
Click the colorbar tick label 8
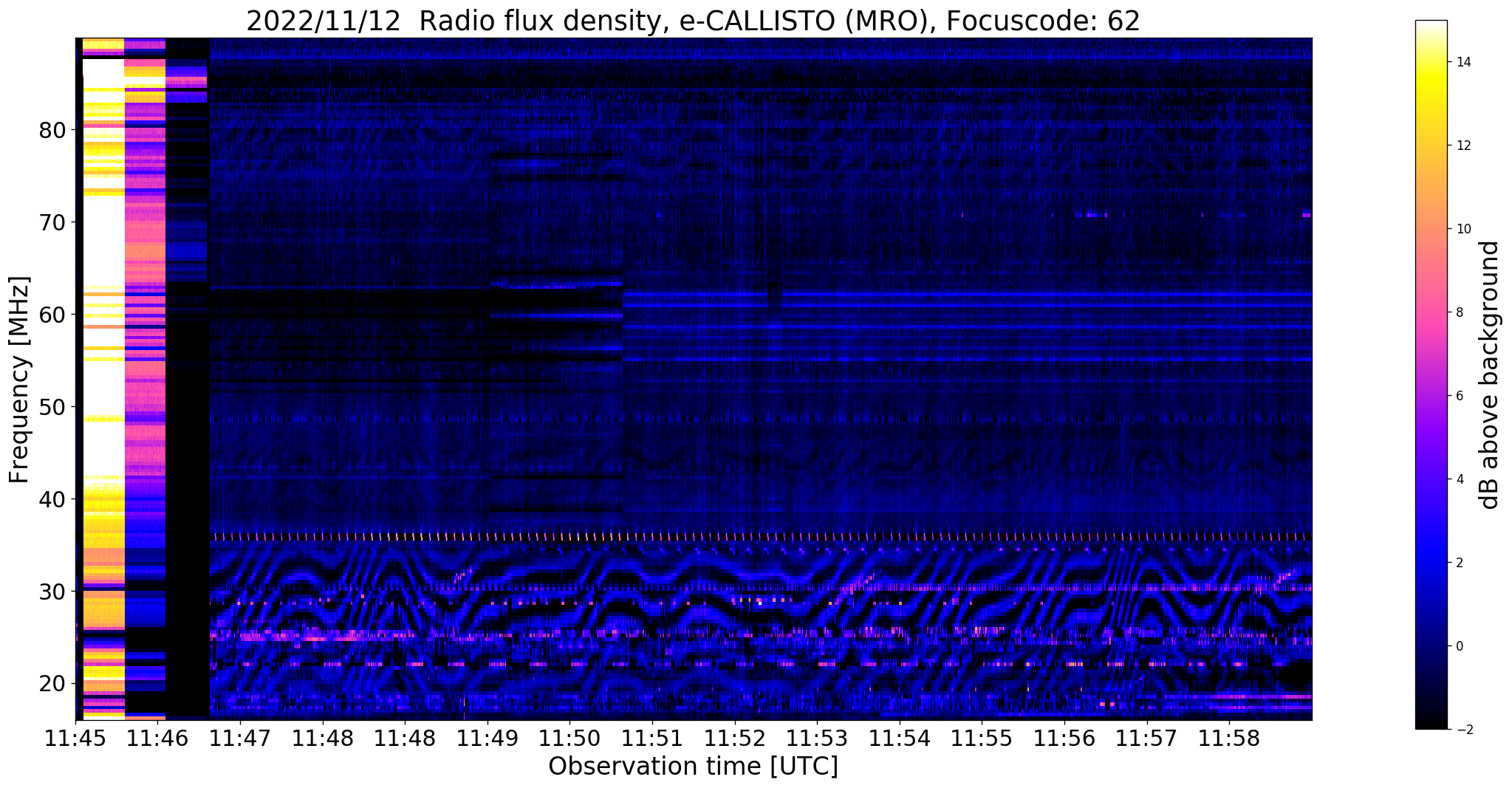[x=1459, y=313]
